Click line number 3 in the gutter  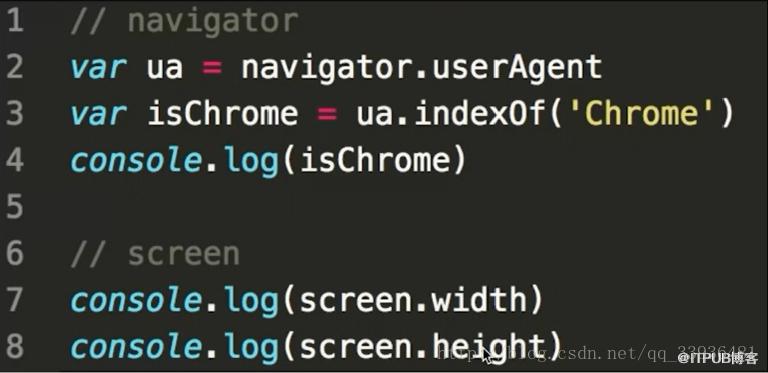[x=15, y=114]
